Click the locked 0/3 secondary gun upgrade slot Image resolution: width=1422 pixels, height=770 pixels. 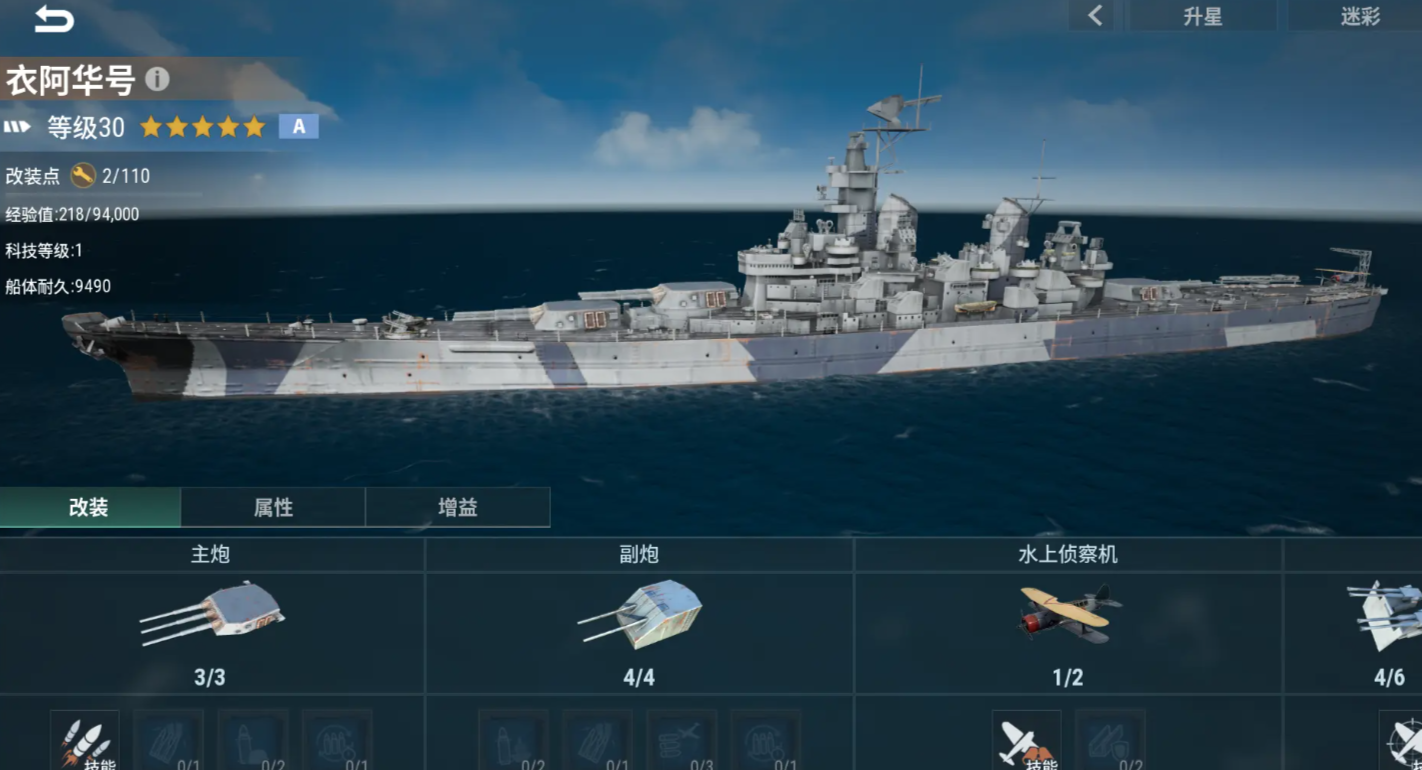coord(681,740)
